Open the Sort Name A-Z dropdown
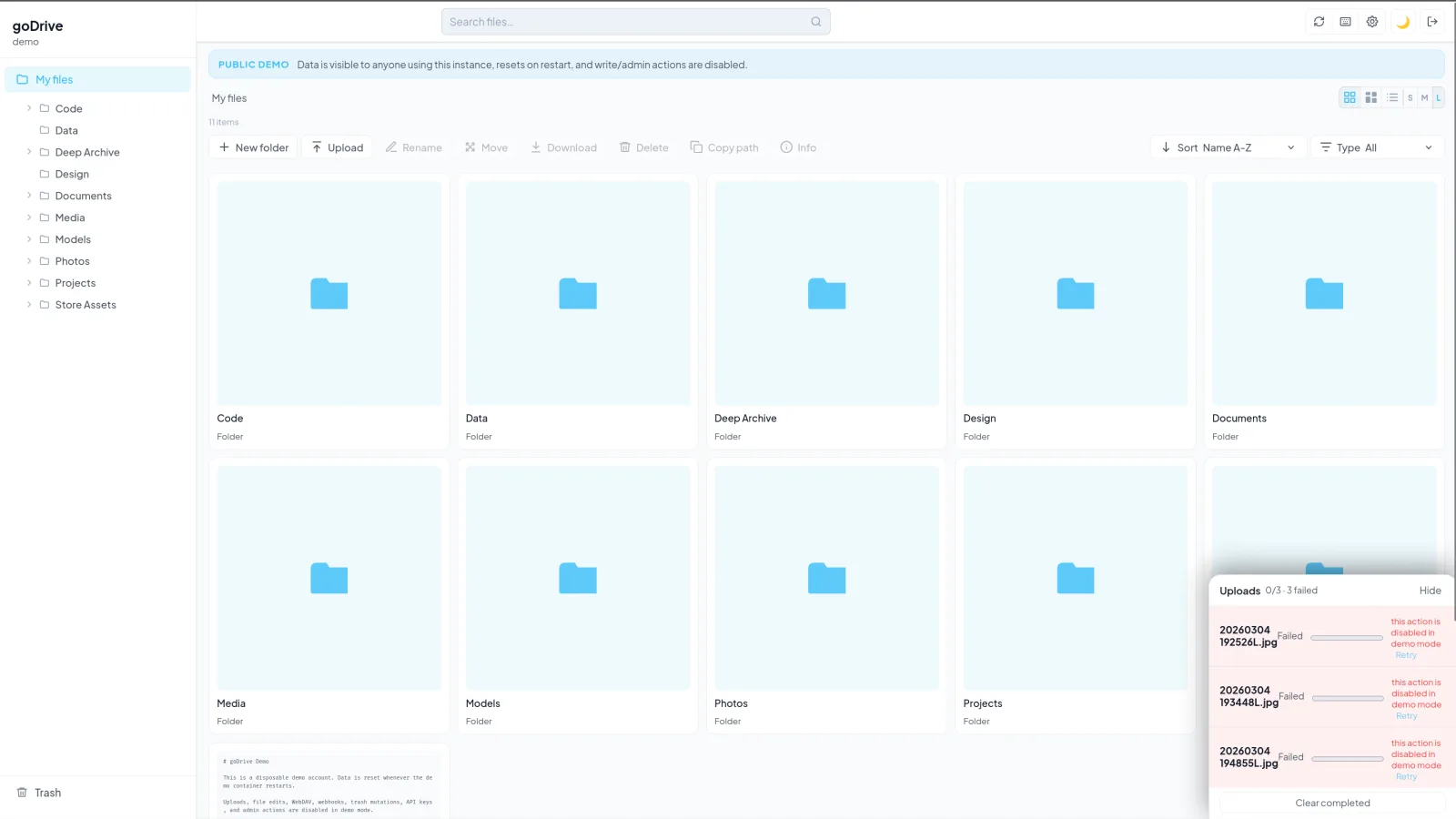1456x819 pixels. tap(1228, 147)
